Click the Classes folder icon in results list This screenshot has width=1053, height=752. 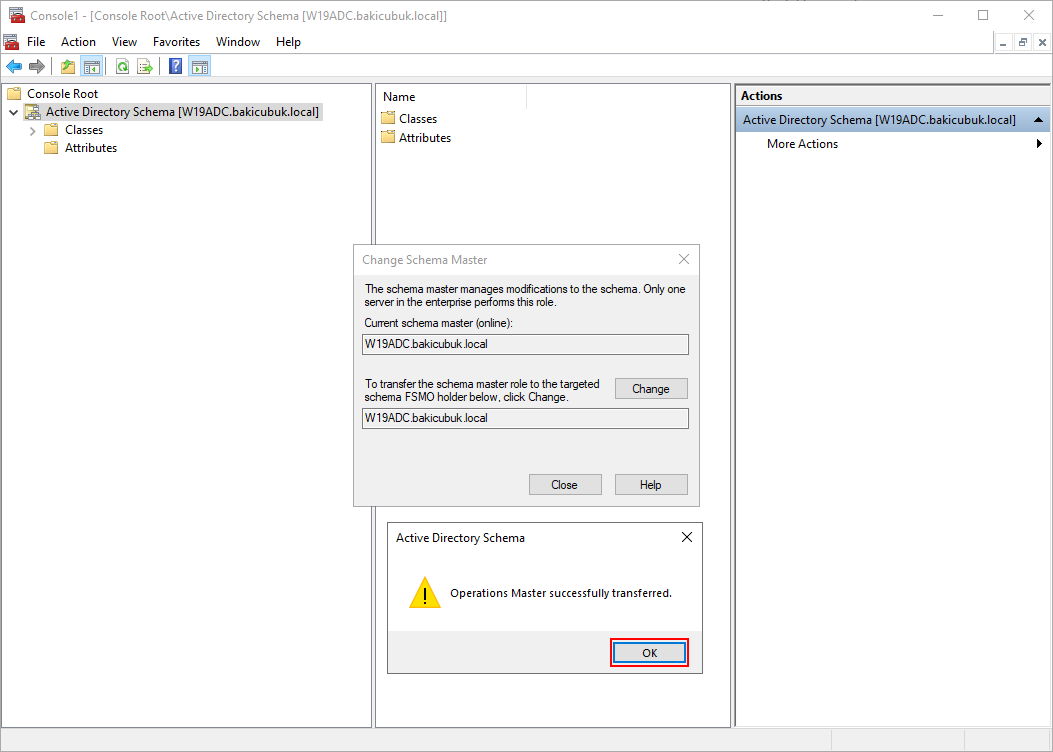tap(387, 118)
